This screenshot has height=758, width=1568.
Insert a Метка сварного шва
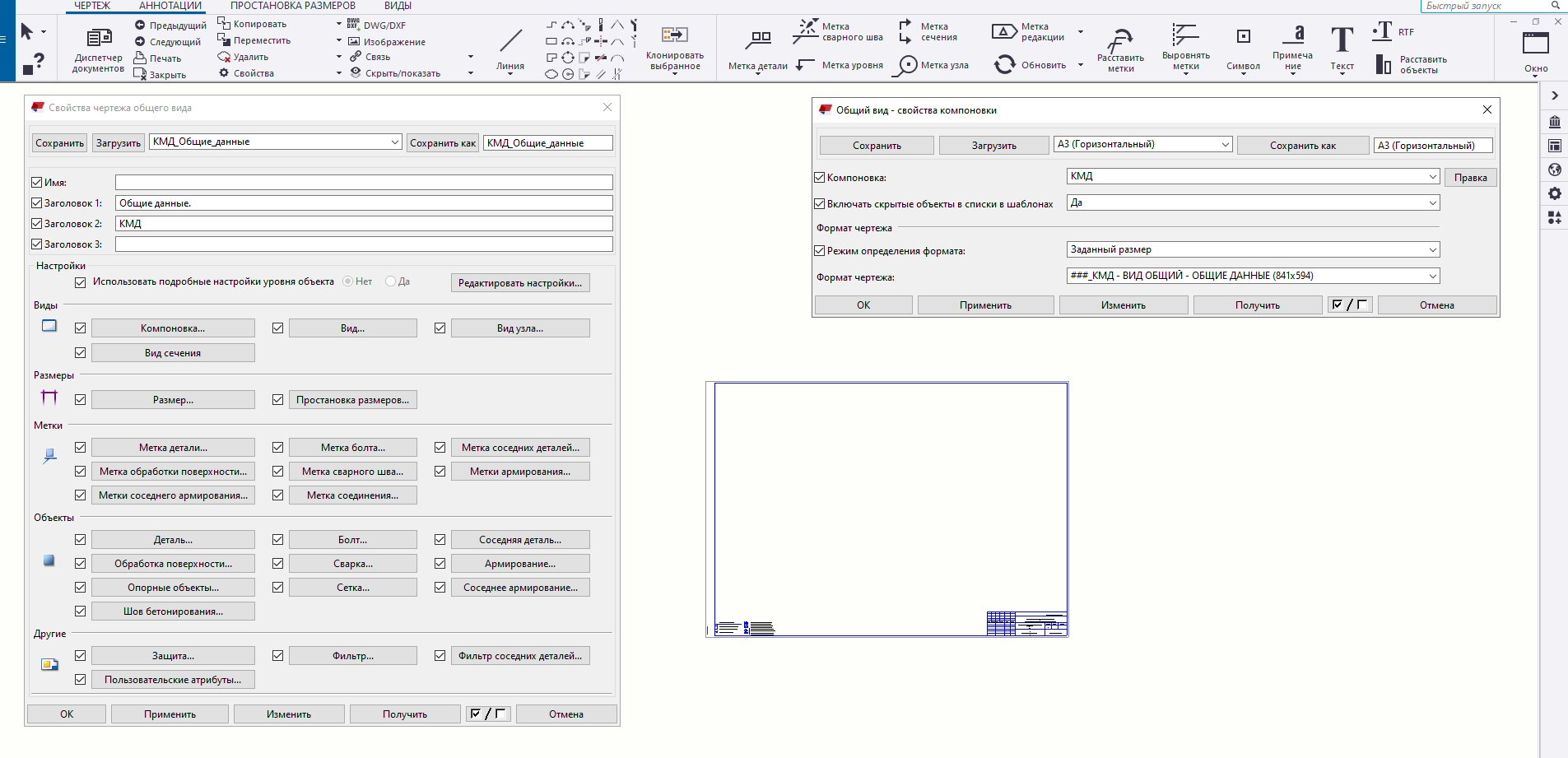pyautogui.click(x=805, y=31)
